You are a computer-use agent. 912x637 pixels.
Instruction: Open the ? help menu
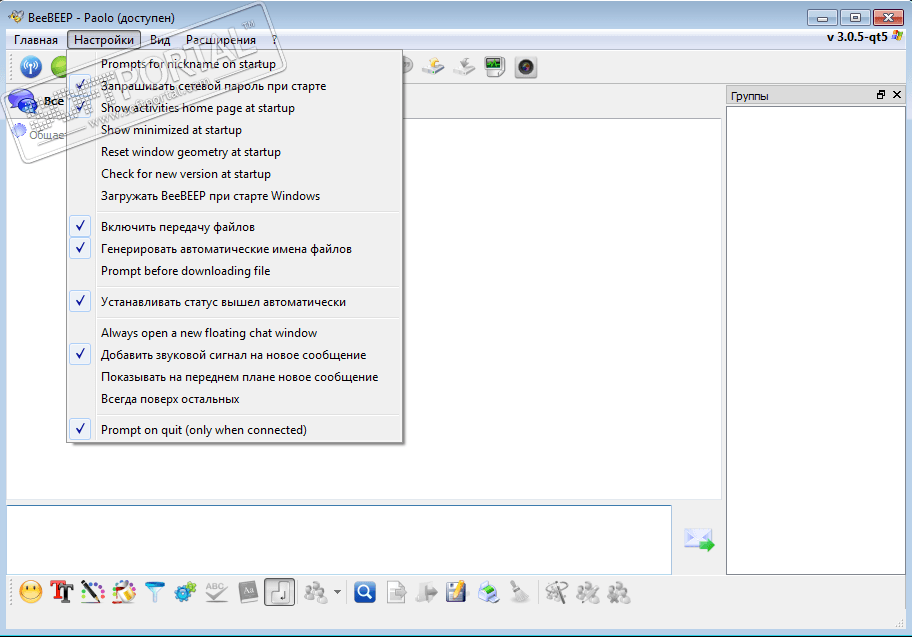tap(274, 40)
